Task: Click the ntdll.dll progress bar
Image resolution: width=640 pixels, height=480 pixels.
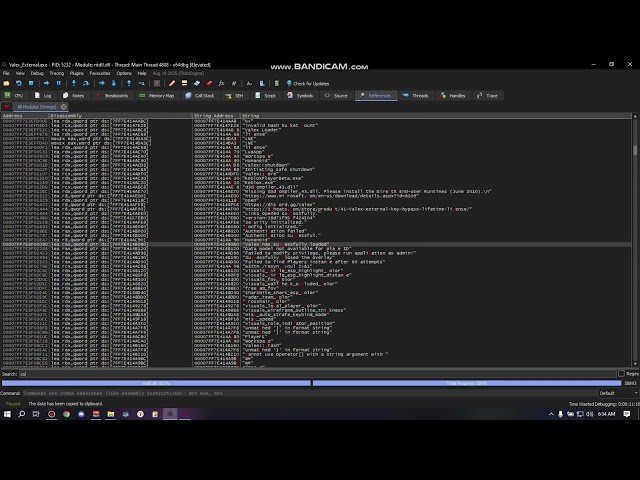Action: (156, 383)
